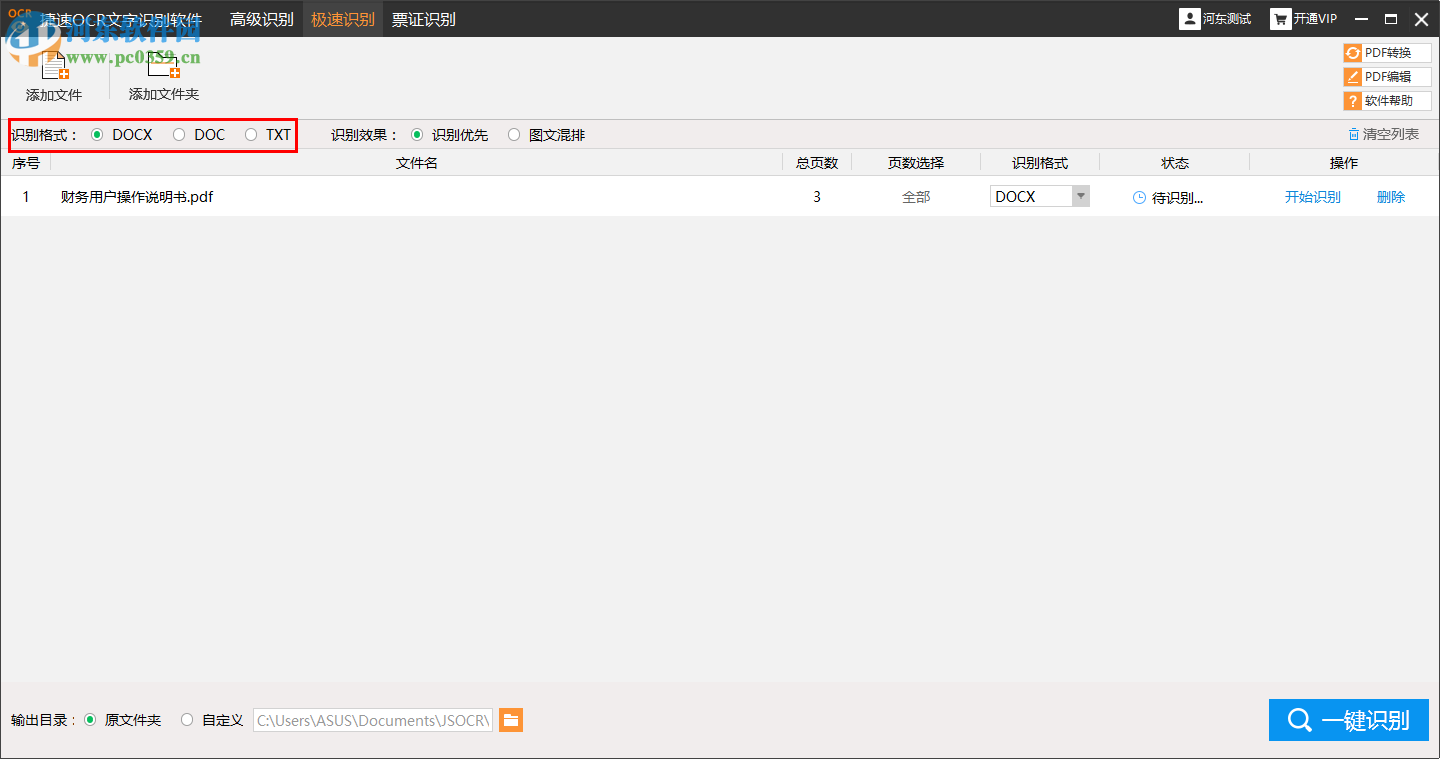Switch to the 高级识别 tab
This screenshot has height=759, width=1440.
[x=262, y=18]
